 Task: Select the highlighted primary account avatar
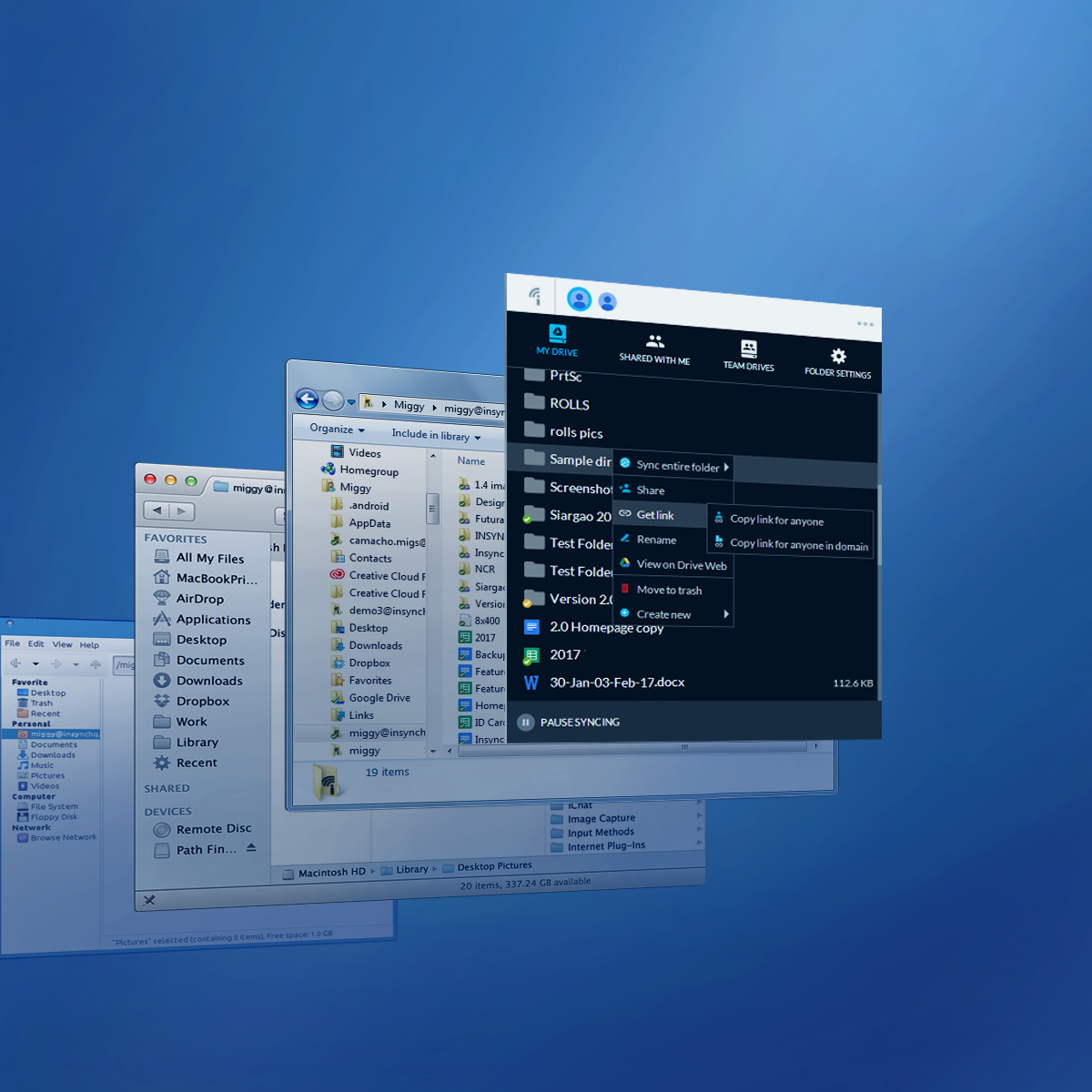click(579, 298)
